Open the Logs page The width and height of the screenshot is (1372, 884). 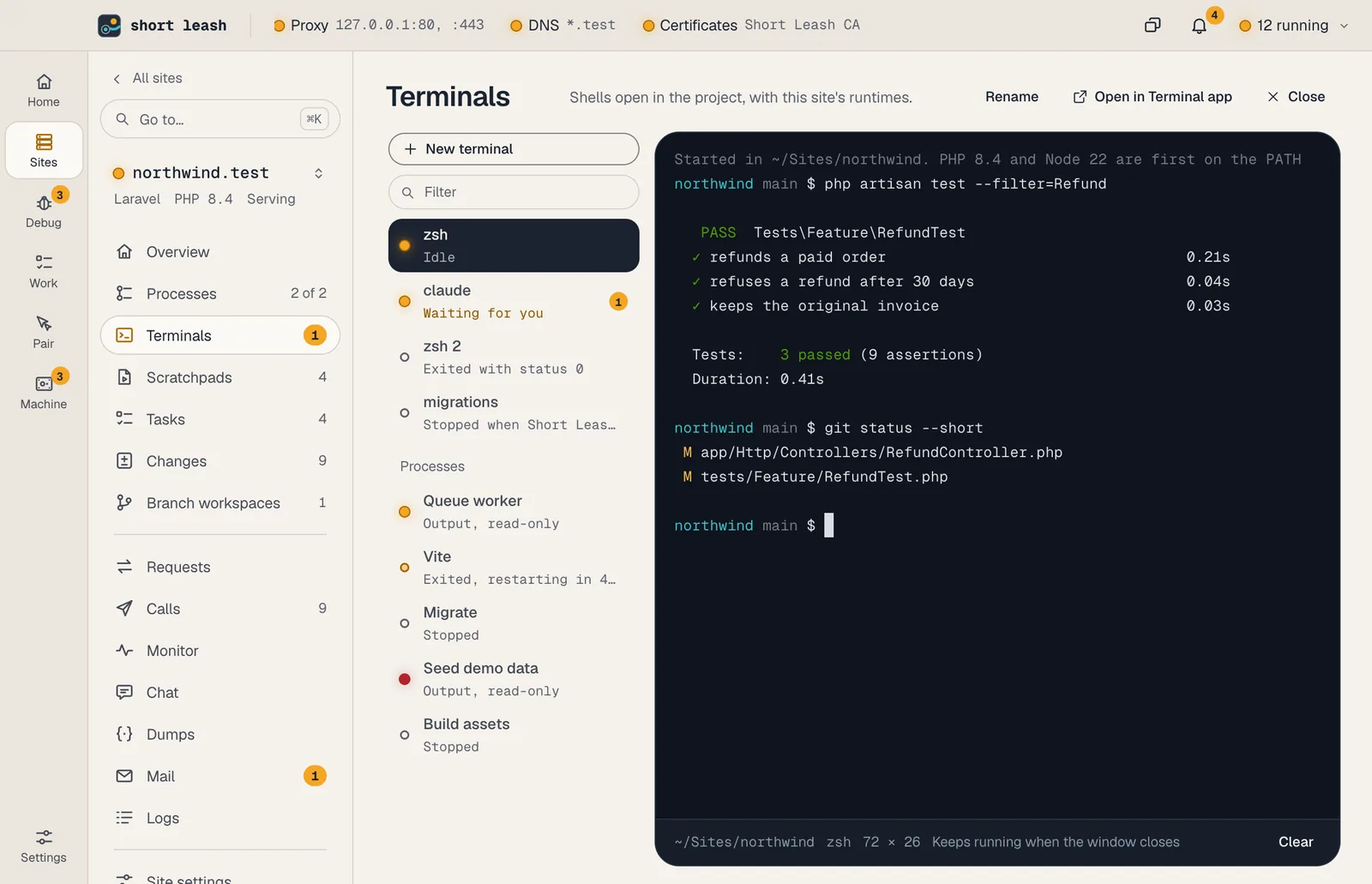220,818
